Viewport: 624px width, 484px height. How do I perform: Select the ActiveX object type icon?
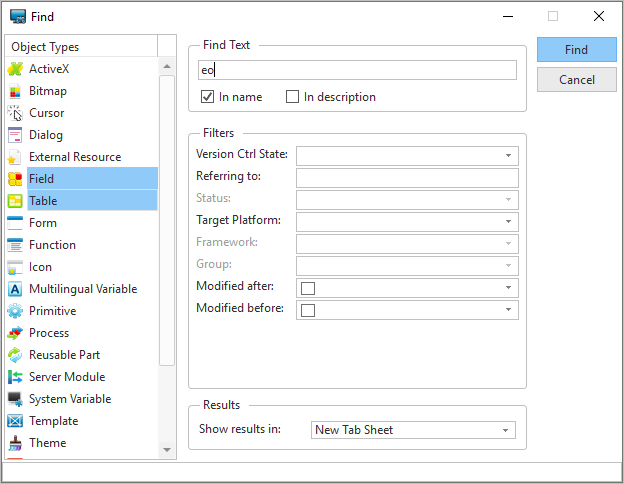pos(15,69)
